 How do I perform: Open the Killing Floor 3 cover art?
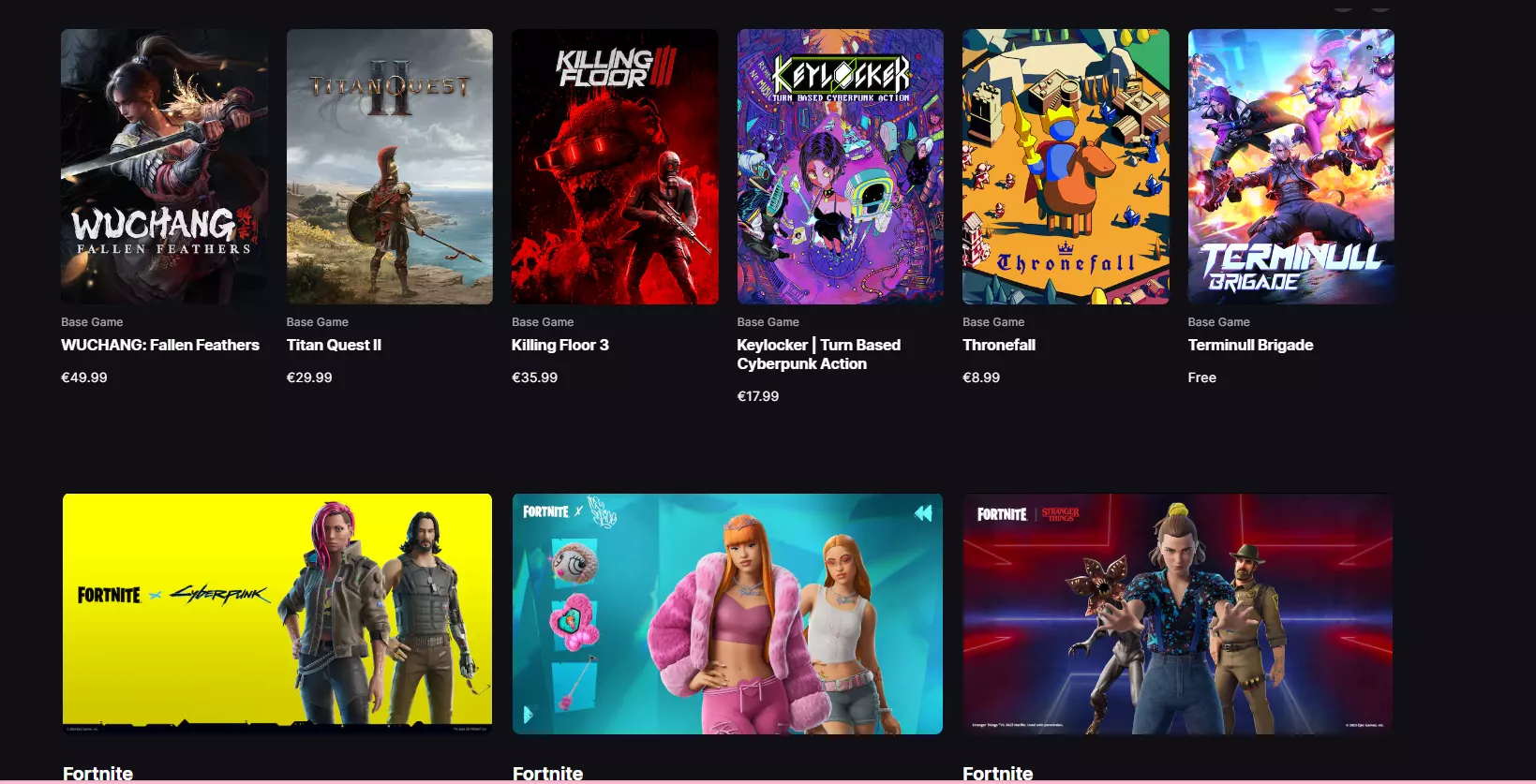click(x=615, y=167)
